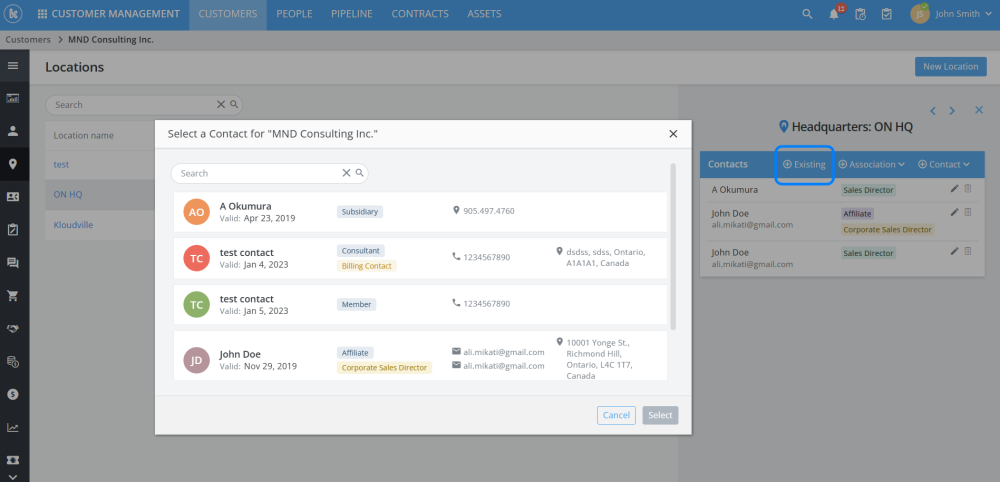Open the shopping cart sidebar icon
Viewport: 1000px width, 482px height.
(14, 296)
